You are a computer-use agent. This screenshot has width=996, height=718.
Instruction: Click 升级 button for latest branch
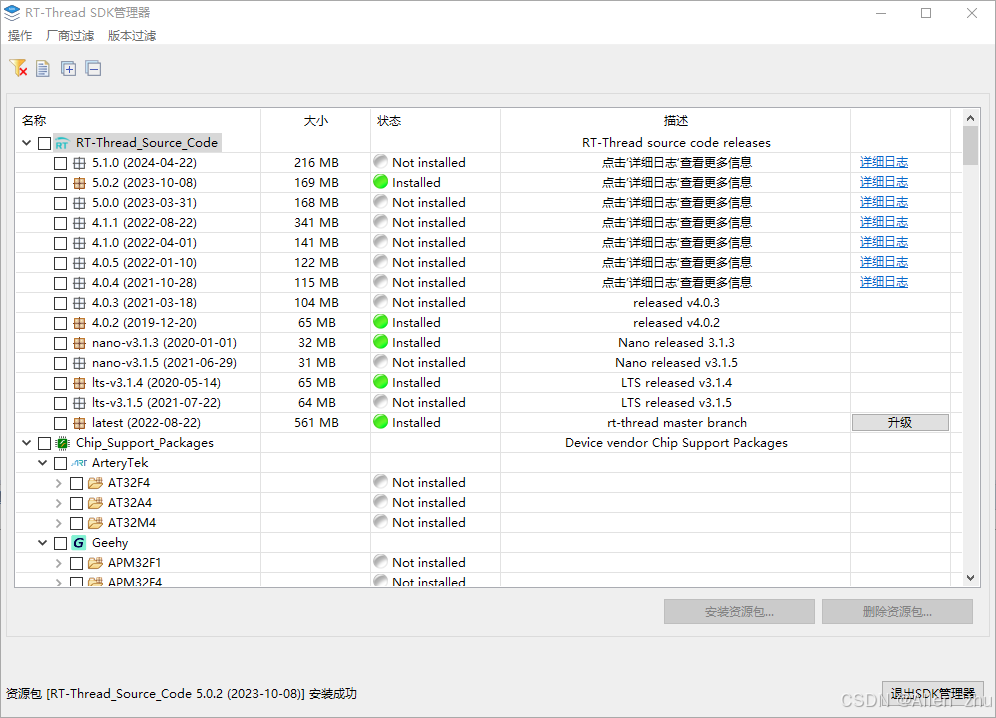(900, 423)
